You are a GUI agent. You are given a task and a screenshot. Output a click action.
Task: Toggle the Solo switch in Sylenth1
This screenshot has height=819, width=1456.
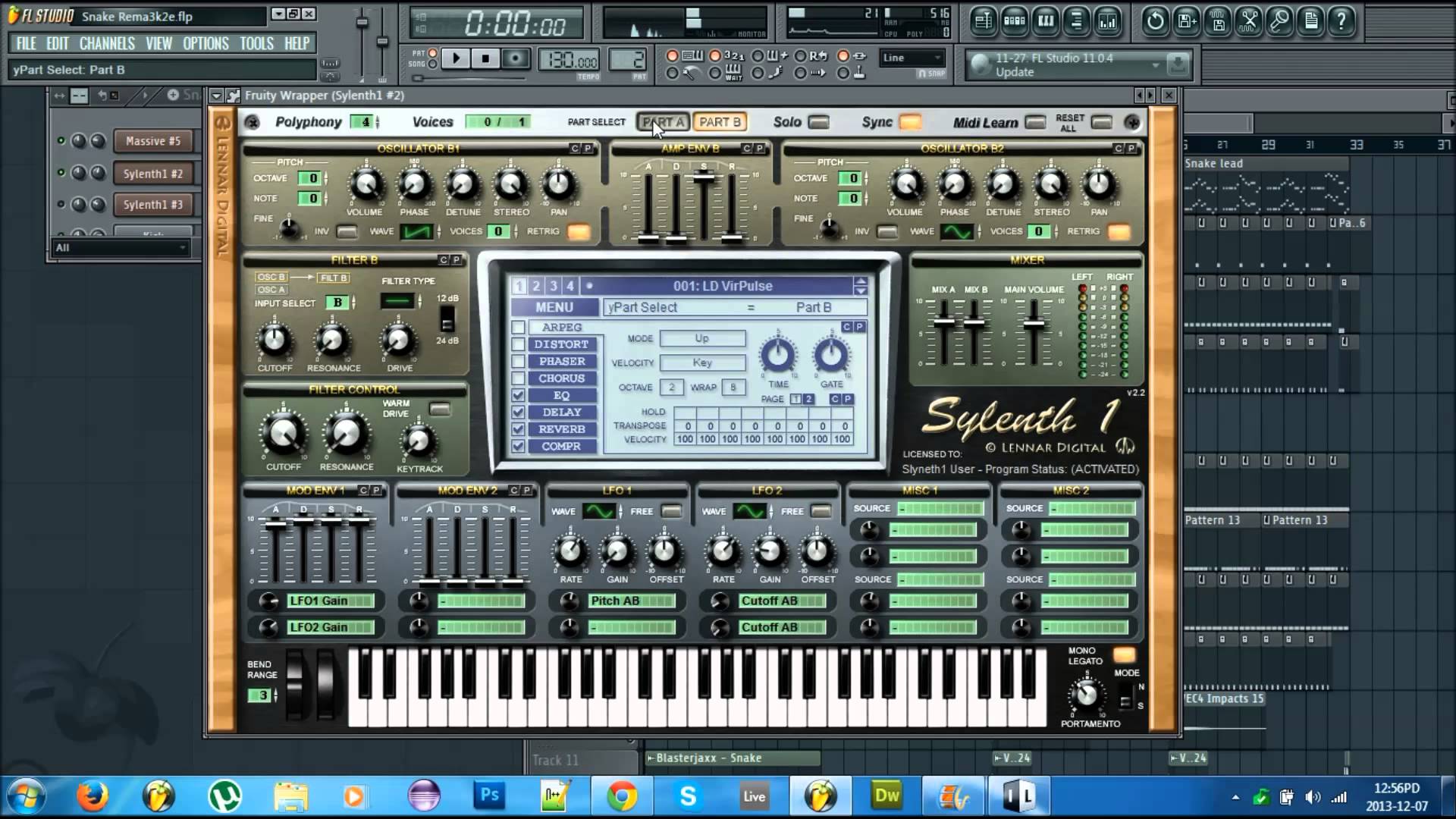(x=818, y=122)
